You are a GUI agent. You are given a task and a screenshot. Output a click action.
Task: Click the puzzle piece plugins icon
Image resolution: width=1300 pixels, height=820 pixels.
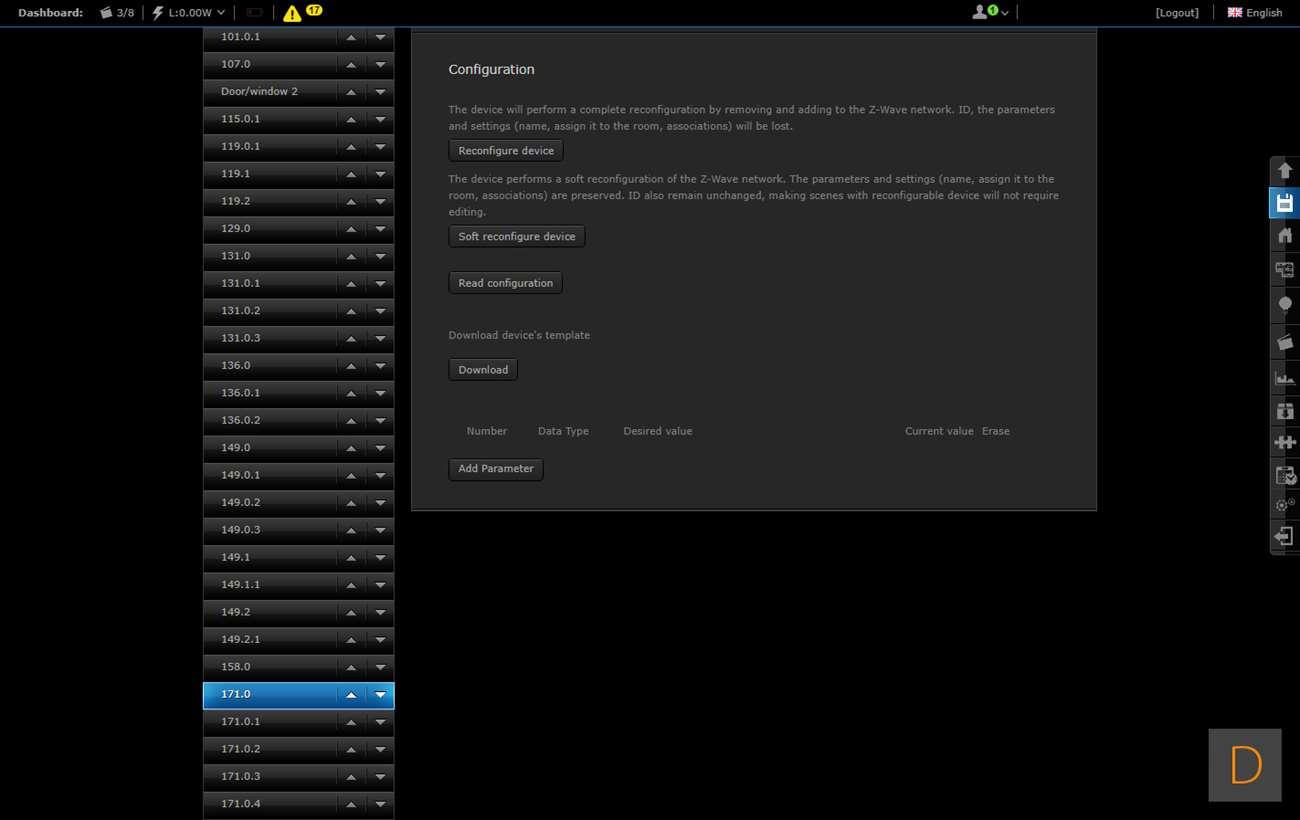[1285, 442]
